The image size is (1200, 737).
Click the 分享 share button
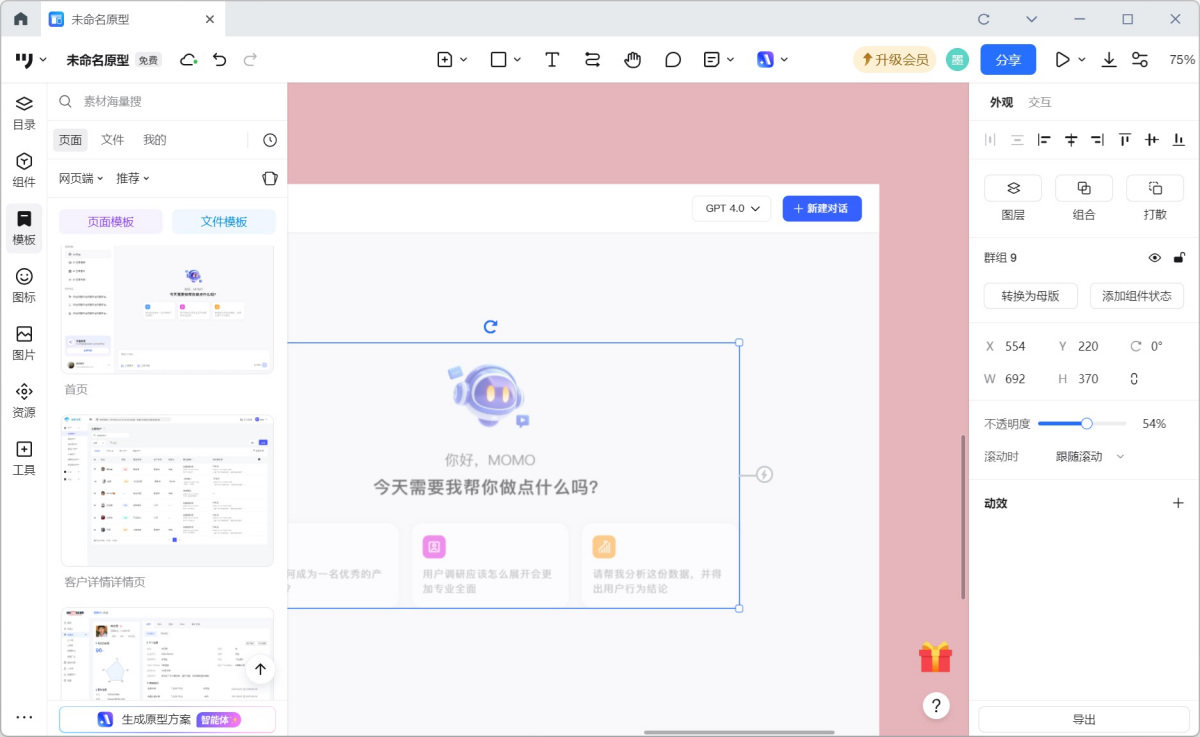click(1008, 60)
